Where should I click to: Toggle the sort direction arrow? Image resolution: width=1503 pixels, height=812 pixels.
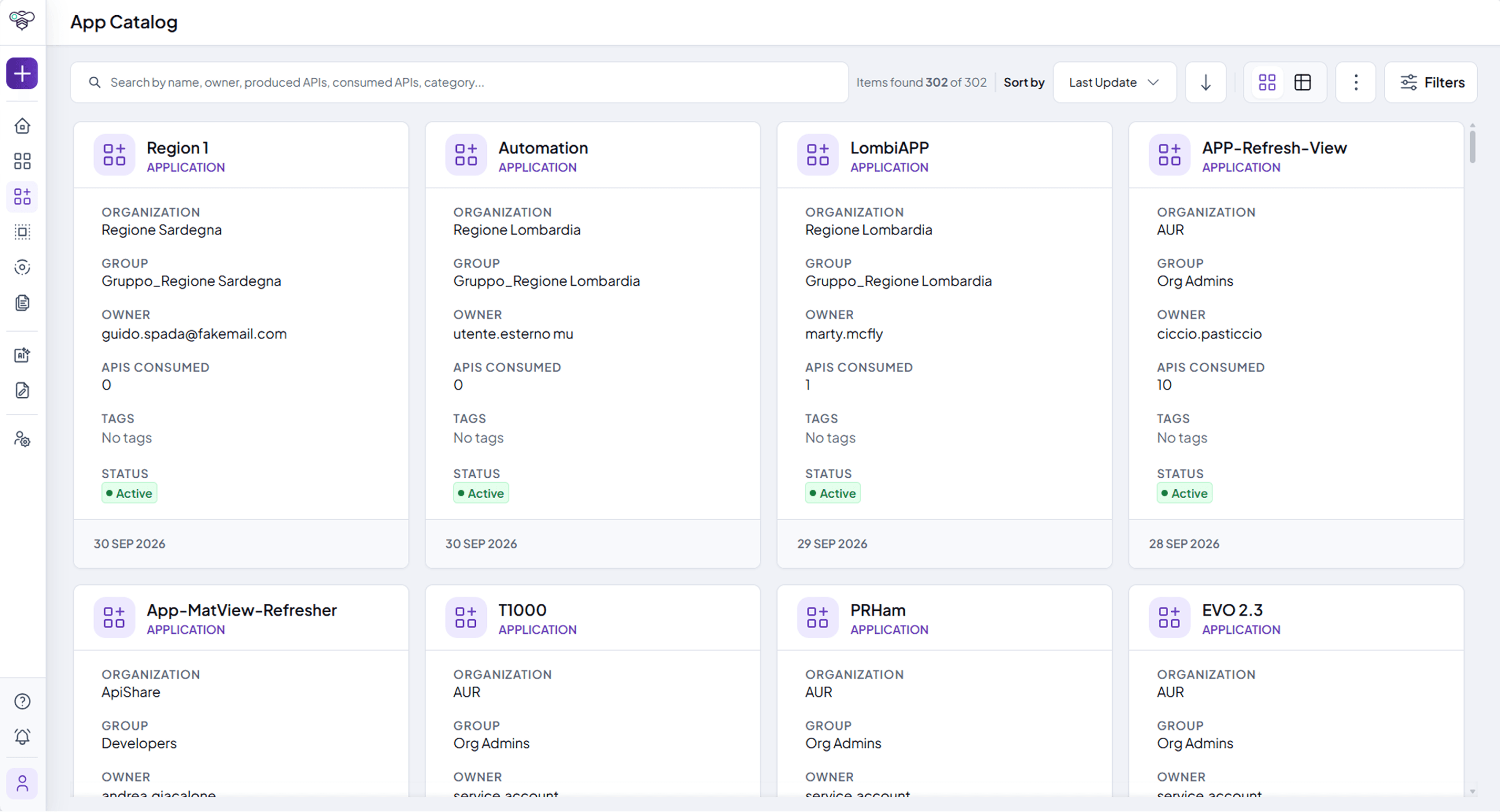tap(1207, 82)
